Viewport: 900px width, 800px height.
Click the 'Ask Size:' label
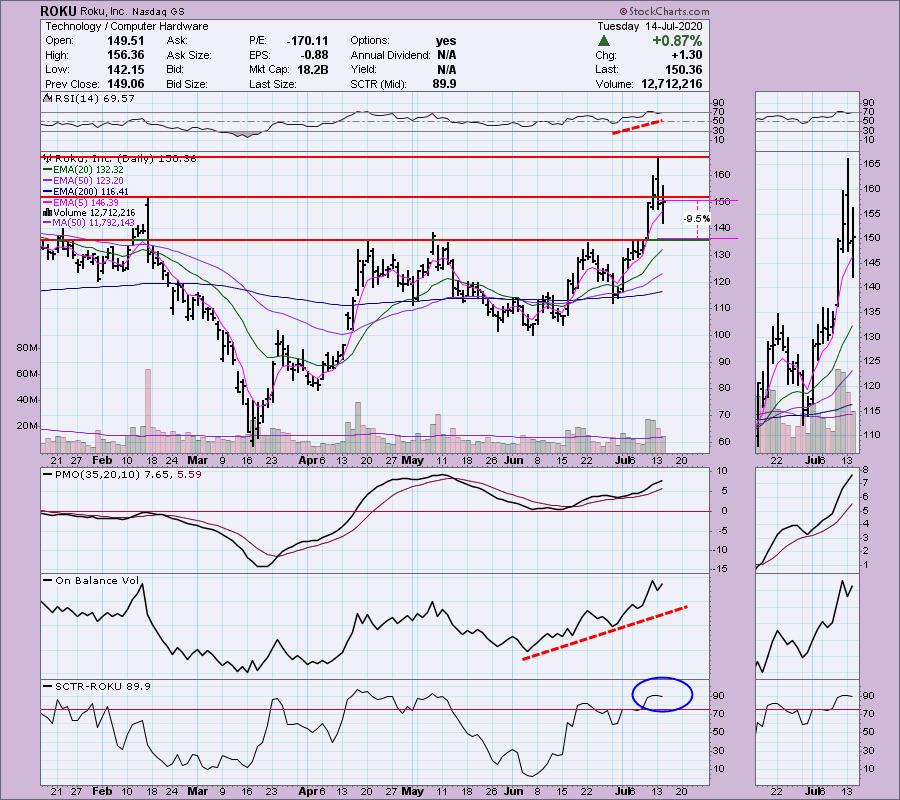point(189,56)
